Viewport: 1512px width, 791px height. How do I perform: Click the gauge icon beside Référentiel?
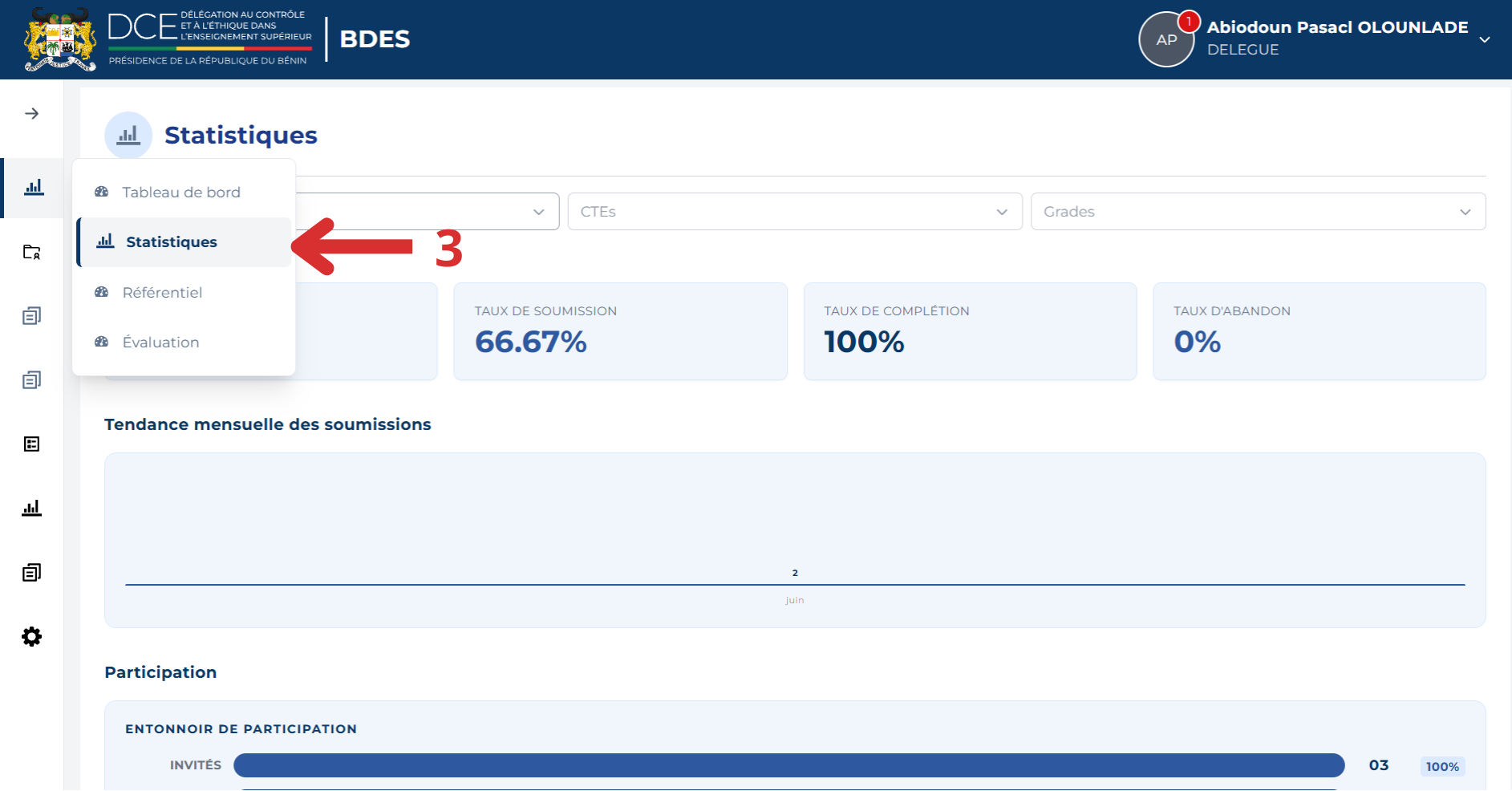tap(102, 292)
